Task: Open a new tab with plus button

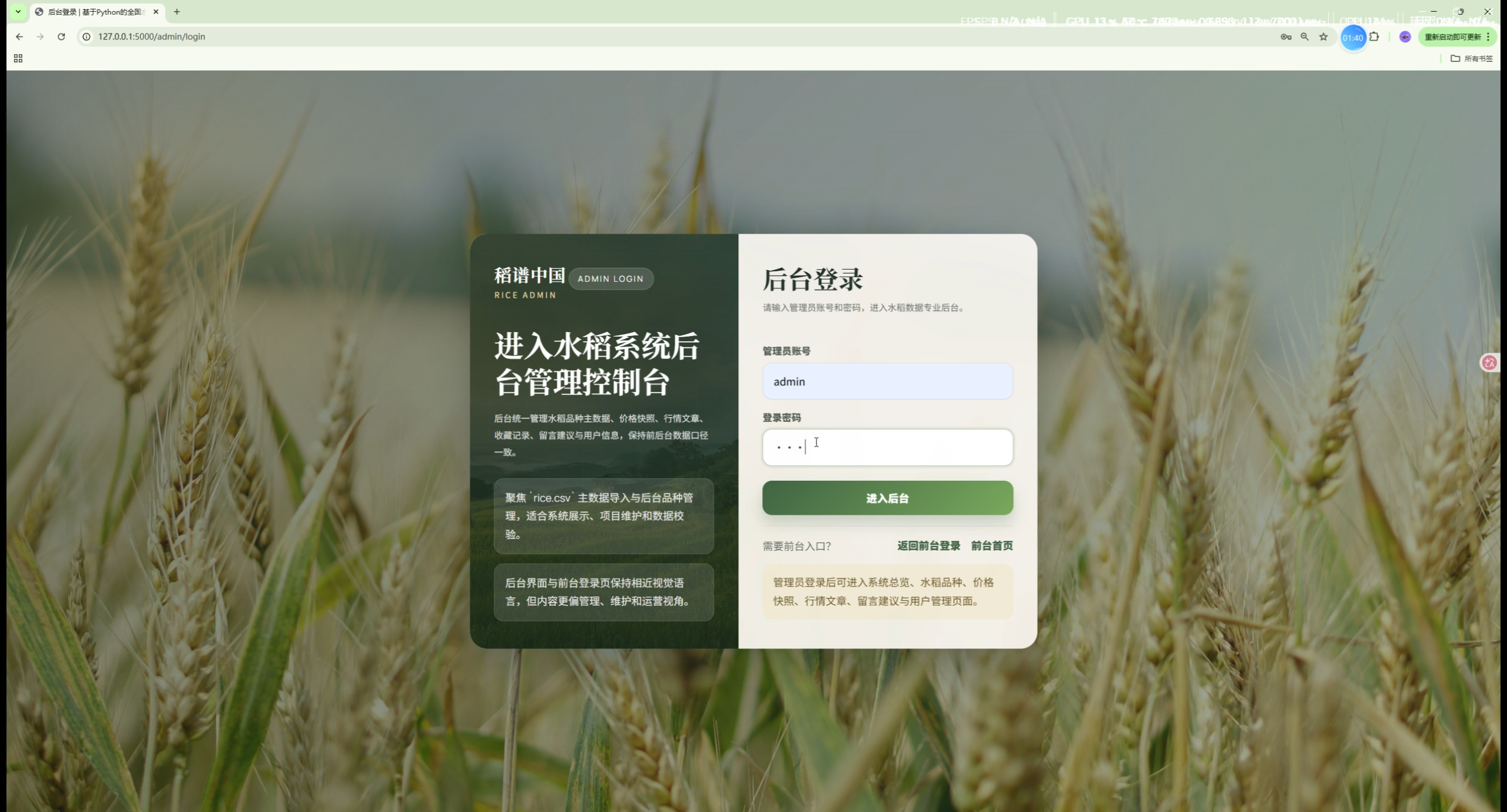Action: [177, 12]
